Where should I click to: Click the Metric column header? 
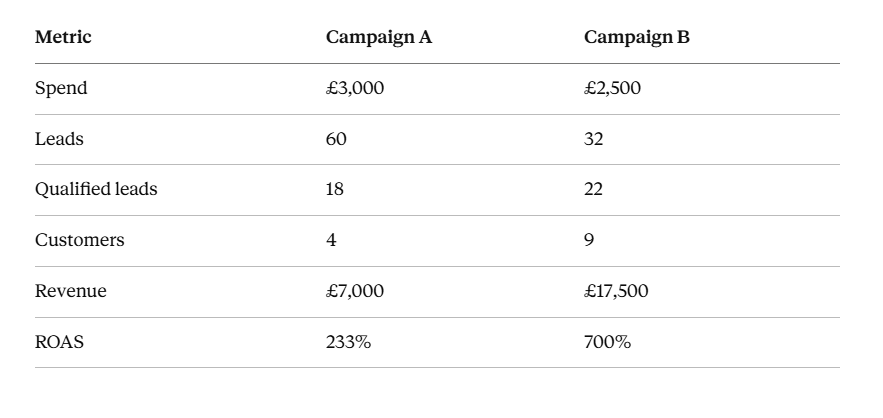click(x=63, y=37)
